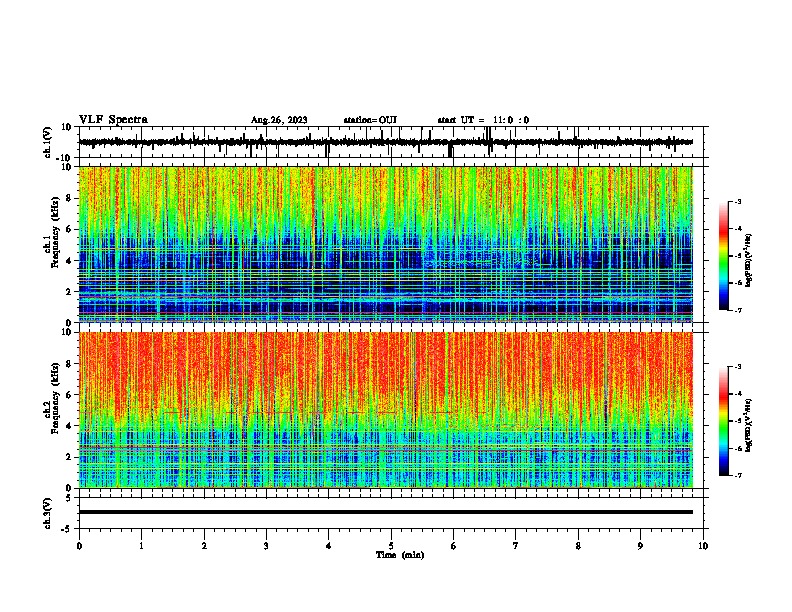Click the '-5' label on ch.1 color bar
Viewport: 792px width, 612px height.
click(738, 256)
